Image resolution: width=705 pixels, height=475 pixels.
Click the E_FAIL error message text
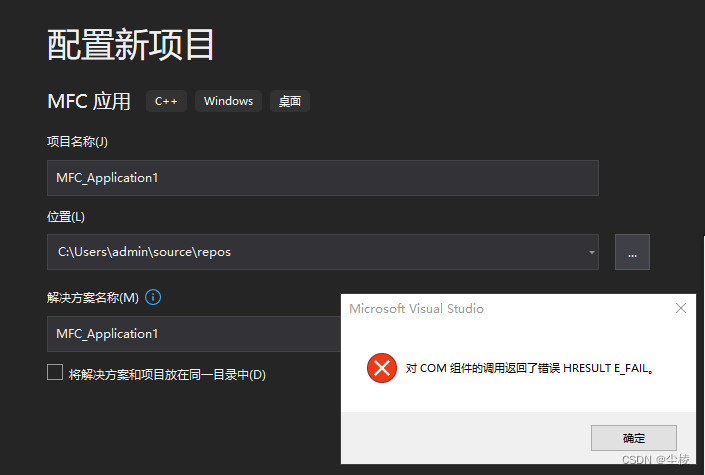click(x=530, y=368)
